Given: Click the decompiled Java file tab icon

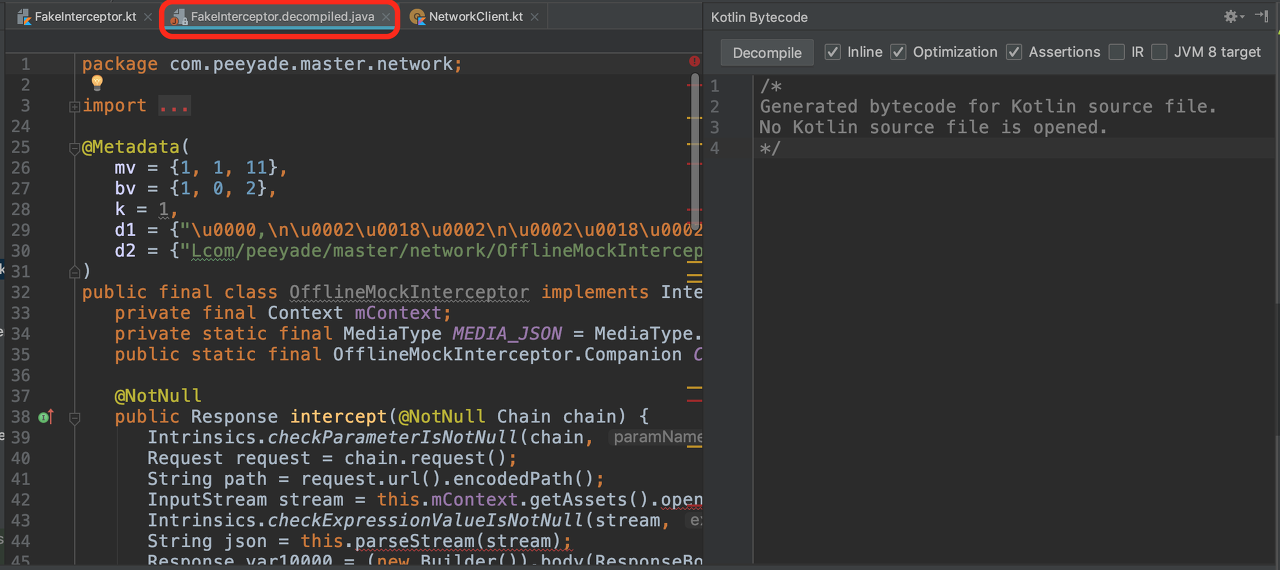Looking at the screenshot, I should point(178,17).
